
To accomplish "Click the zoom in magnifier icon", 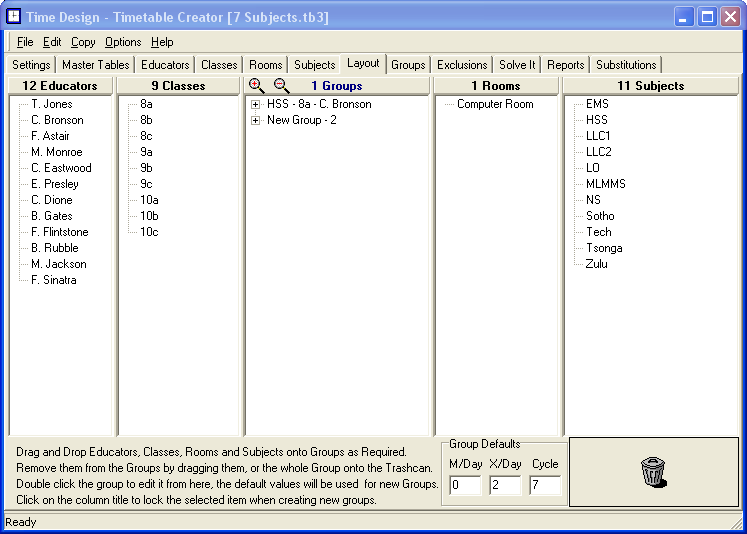I will (x=257, y=86).
